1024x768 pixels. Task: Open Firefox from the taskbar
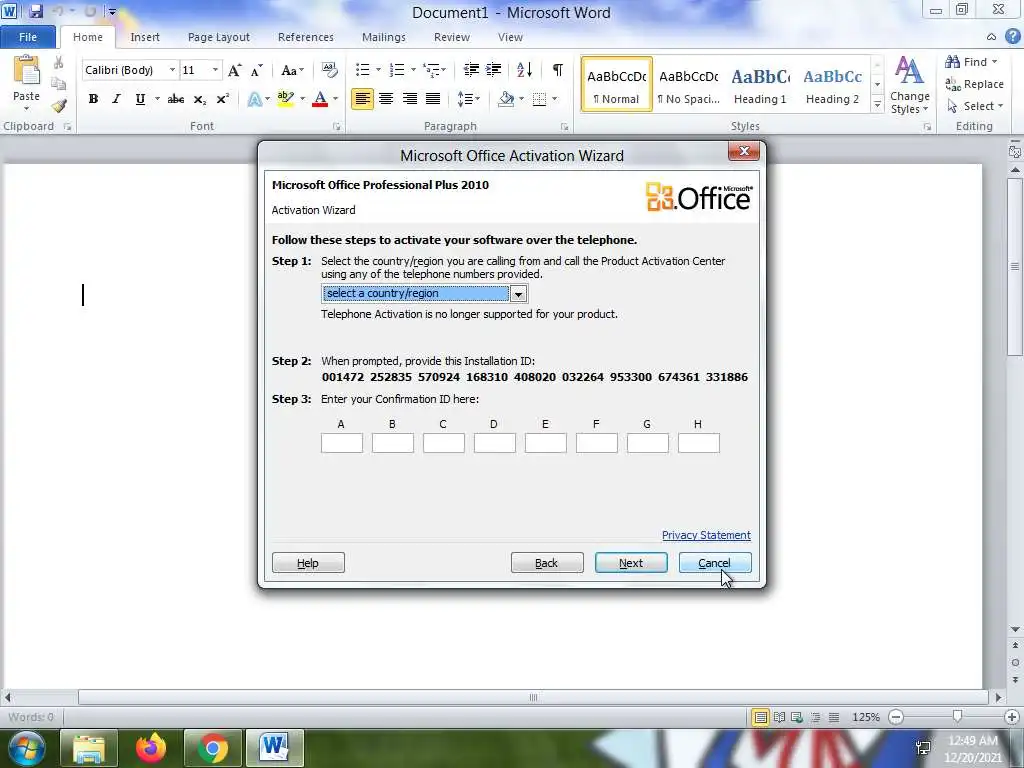click(x=151, y=748)
